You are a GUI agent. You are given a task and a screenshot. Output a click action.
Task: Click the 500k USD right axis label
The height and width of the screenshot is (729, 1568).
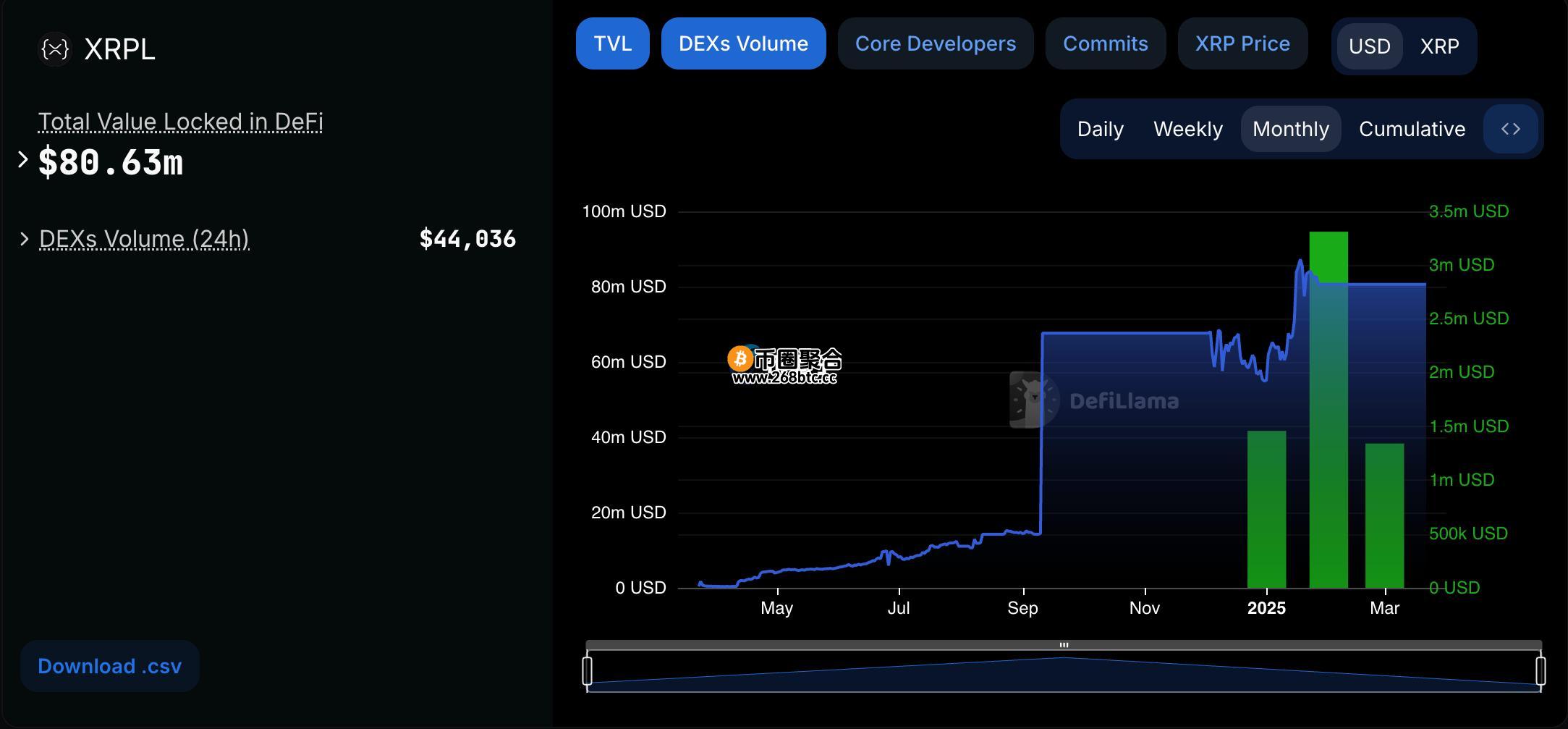point(1468,534)
